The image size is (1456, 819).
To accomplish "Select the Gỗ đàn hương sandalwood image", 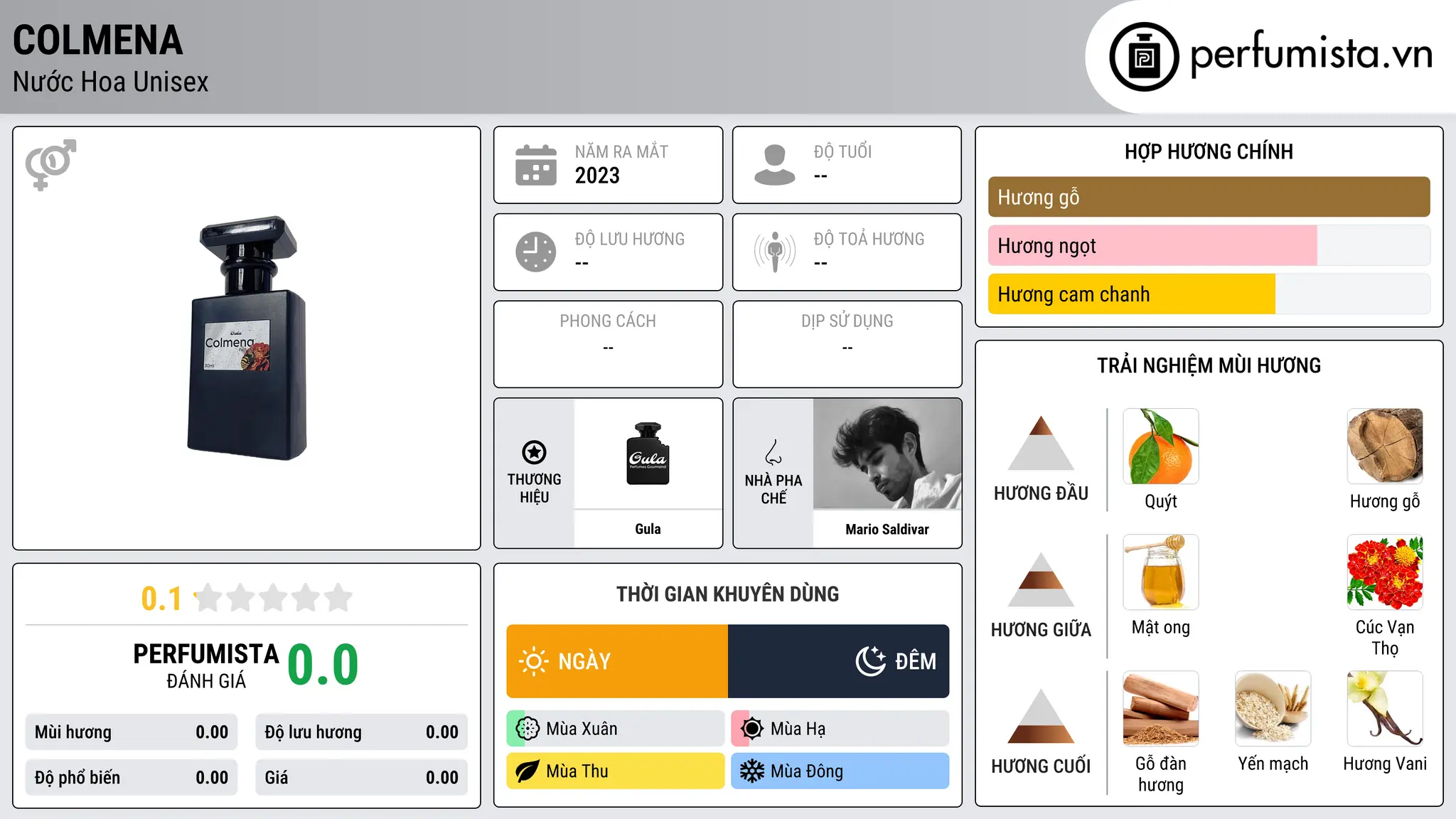I will click(1161, 709).
